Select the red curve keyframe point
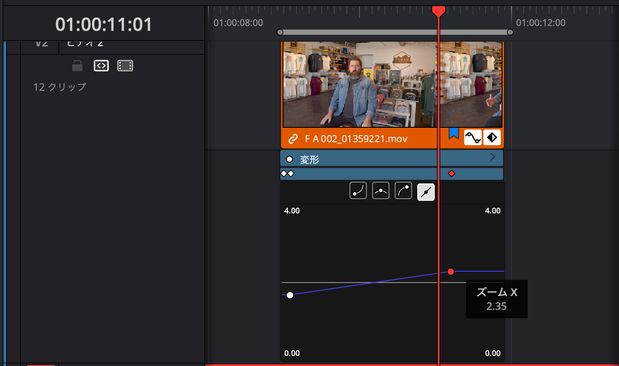The image size is (619, 366). click(x=451, y=272)
